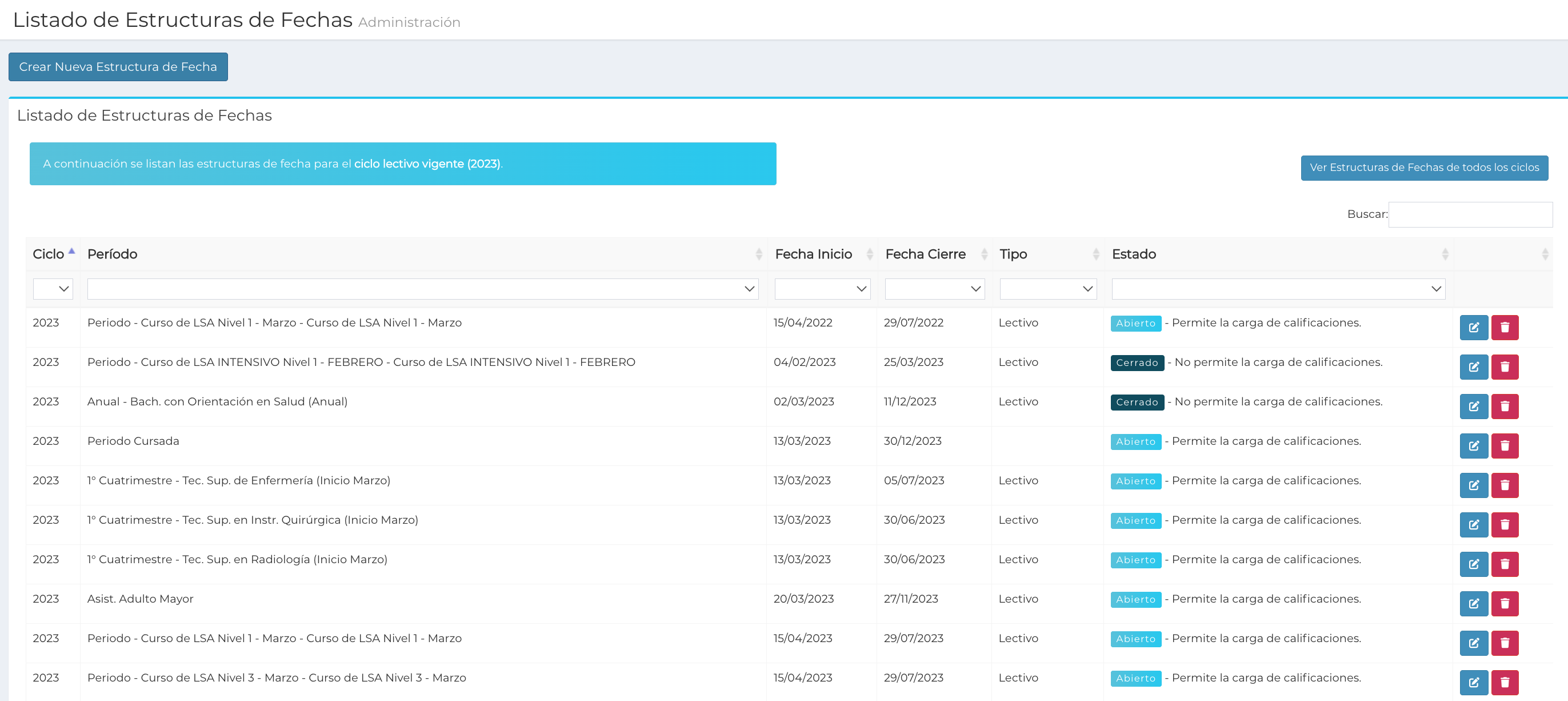Expand the Estado filter dropdown
Viewport: 1568px width, 701px height.
(x=1278, y=289)
